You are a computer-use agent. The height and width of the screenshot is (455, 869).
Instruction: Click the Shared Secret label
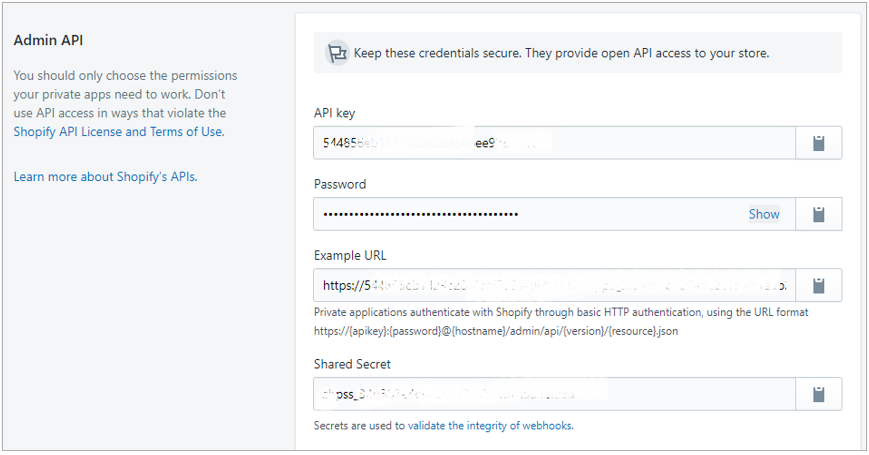(352, 364)
